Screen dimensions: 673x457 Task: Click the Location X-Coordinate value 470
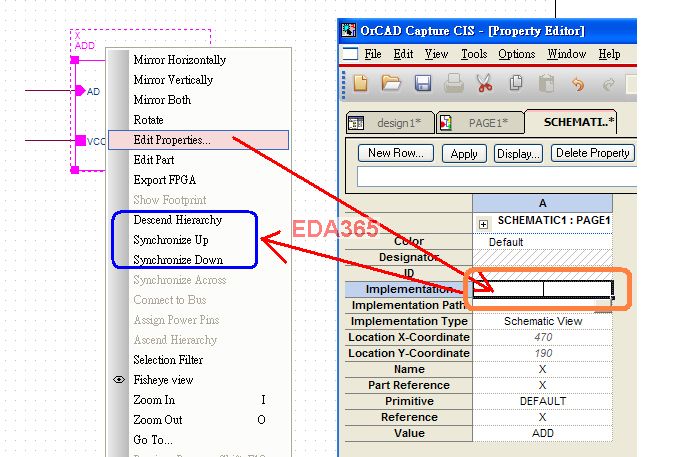point(543,337)
